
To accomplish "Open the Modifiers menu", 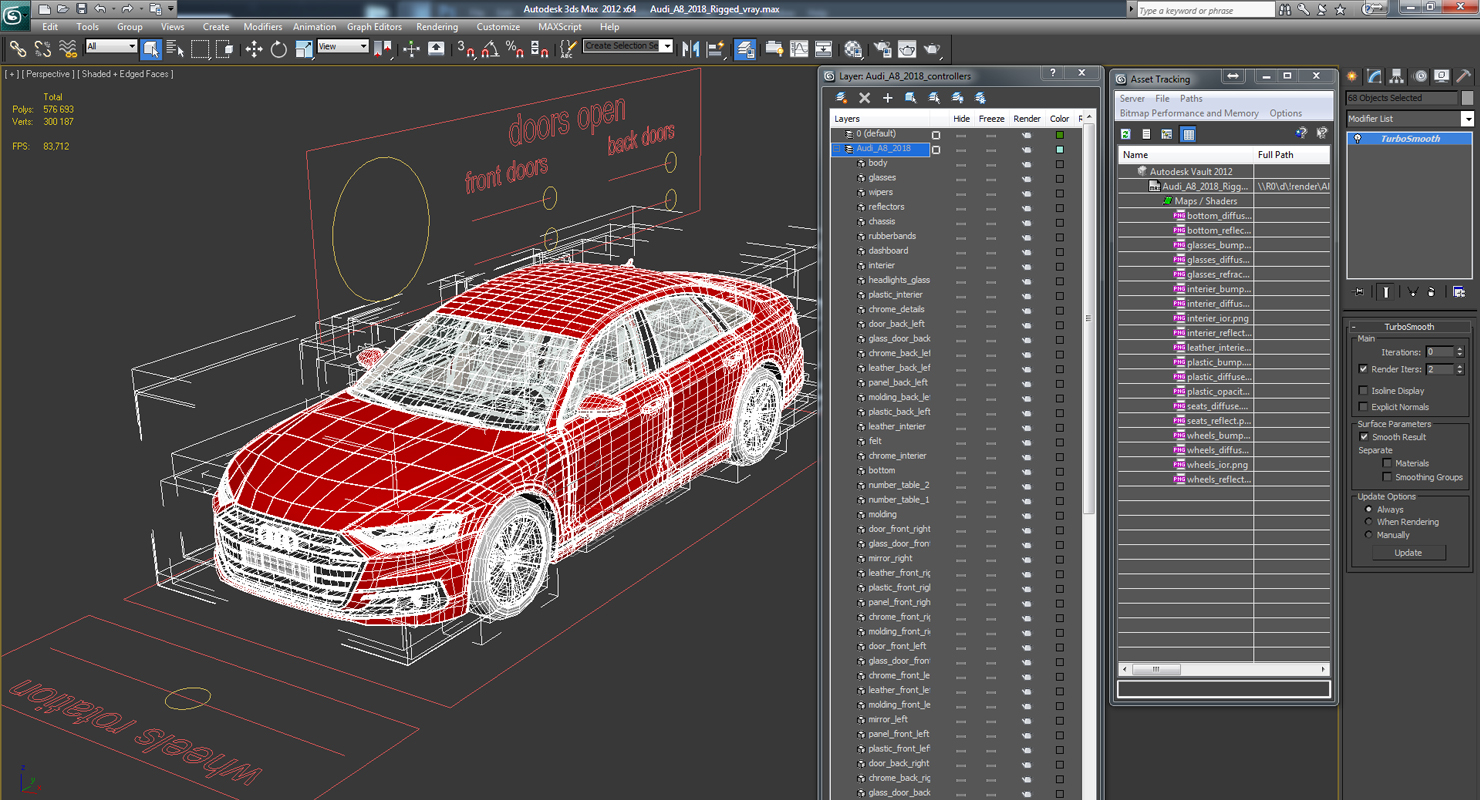I will pyautogui.click(x=263, y=27).
